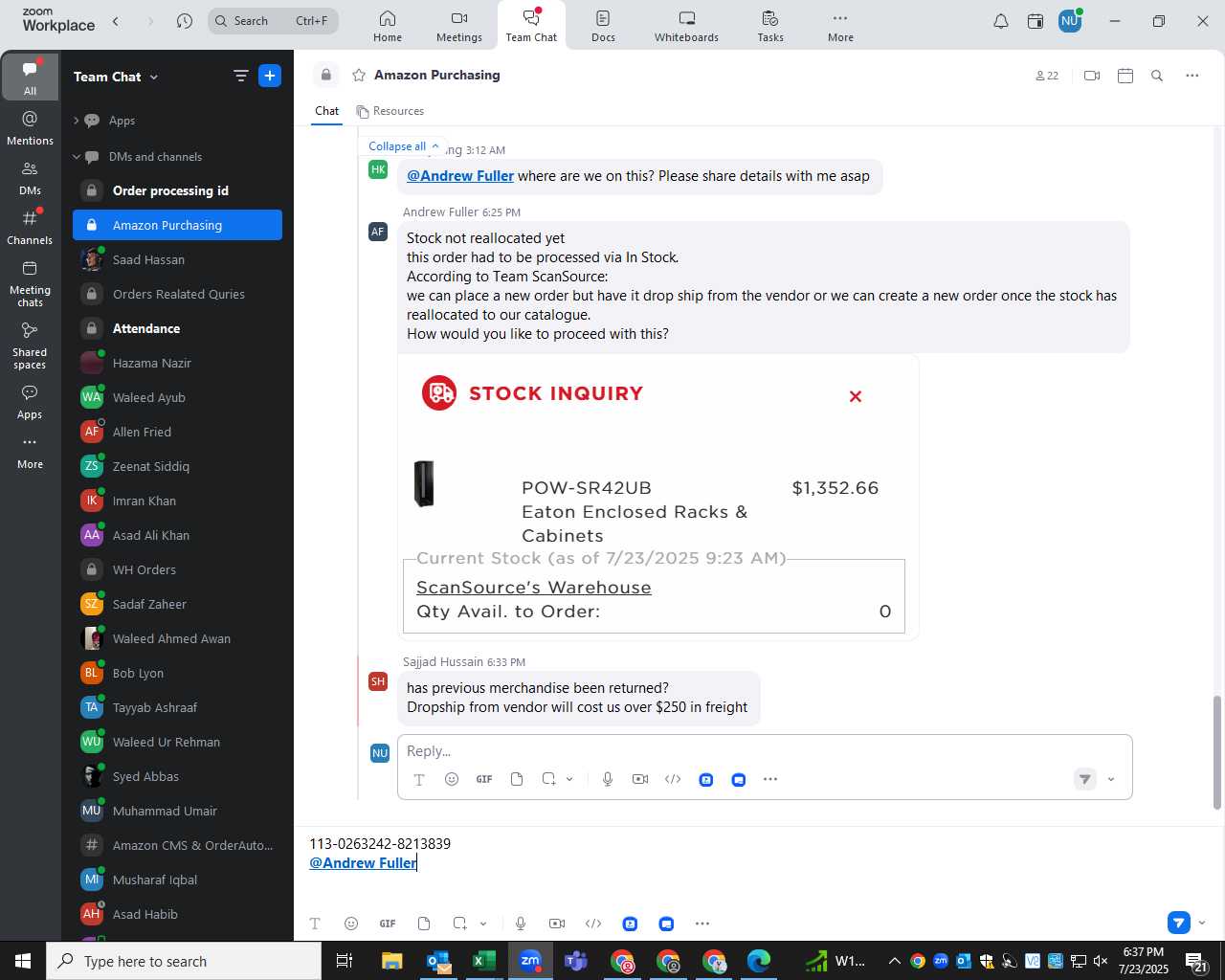1225x980 pixels.
Task: Send the thread reply
Action: (1084, 779)
